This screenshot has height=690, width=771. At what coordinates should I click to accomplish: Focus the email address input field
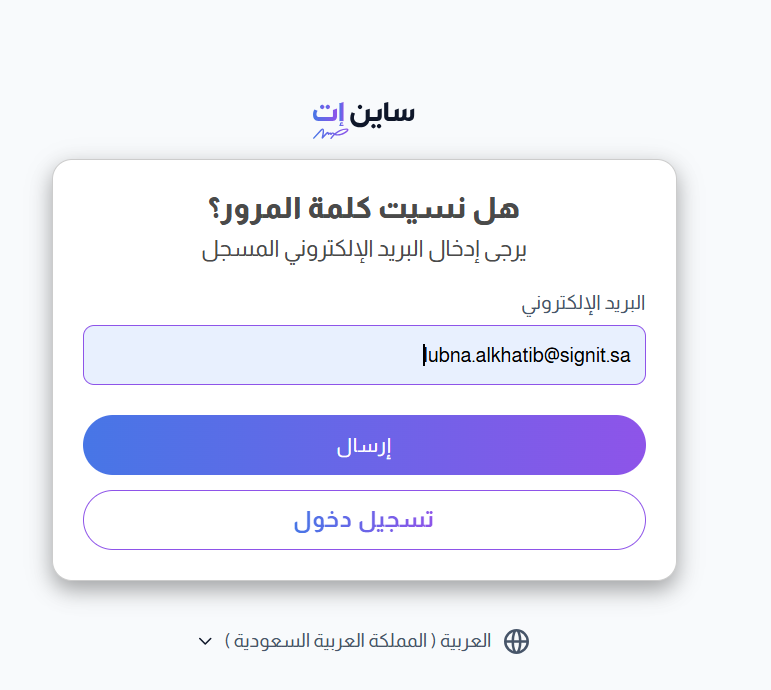(364, 355)
